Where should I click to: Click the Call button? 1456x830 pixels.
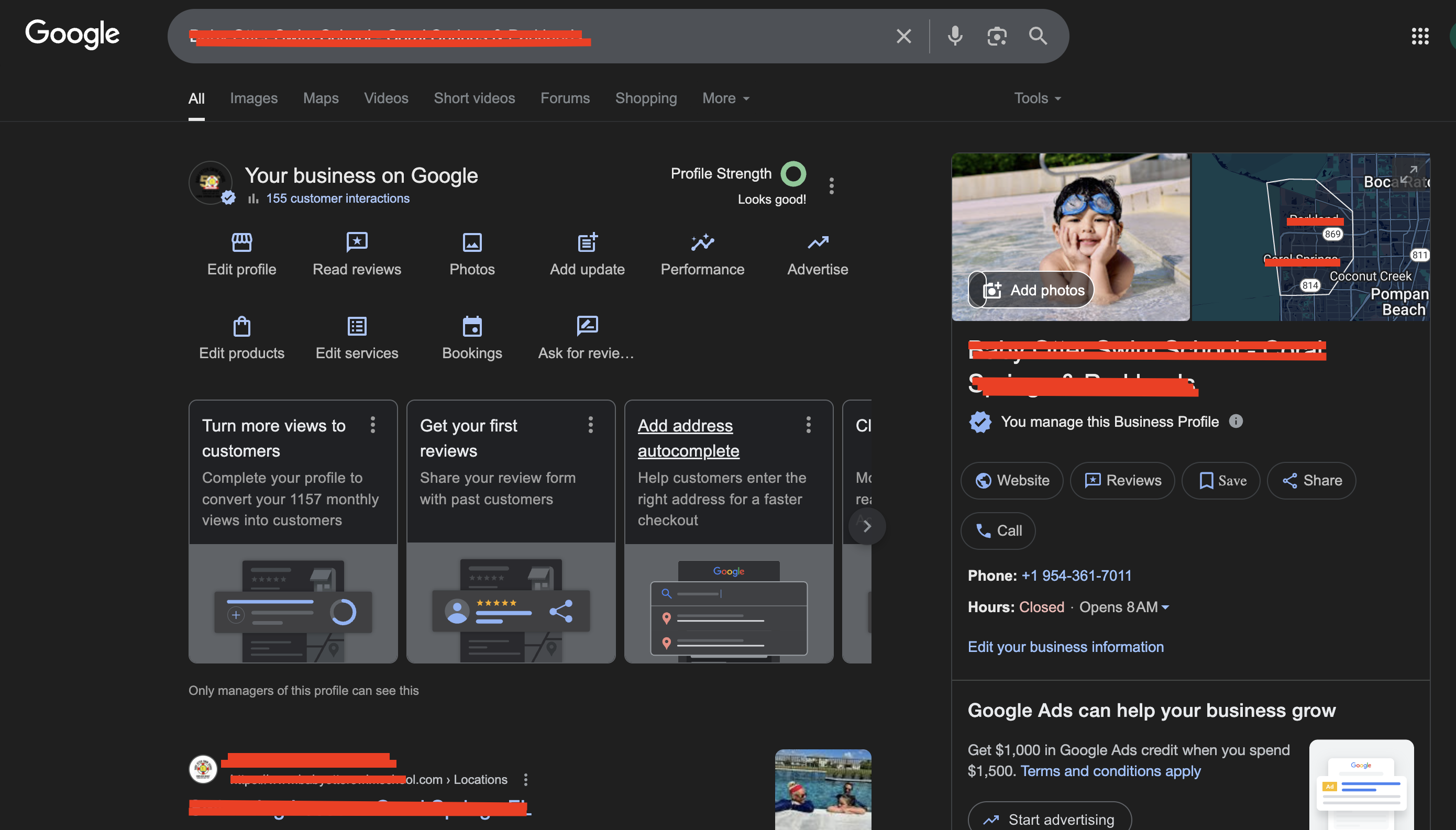click(x=998, y=530)
